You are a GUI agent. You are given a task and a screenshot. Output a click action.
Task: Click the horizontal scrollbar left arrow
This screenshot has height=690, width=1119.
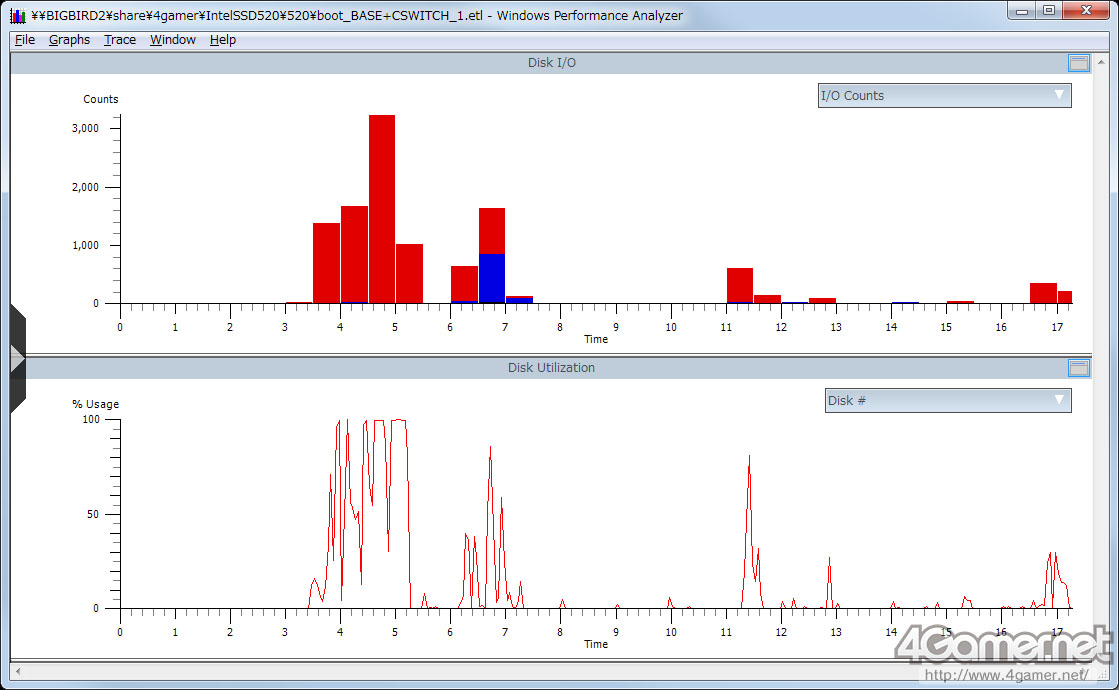point(18,671)
